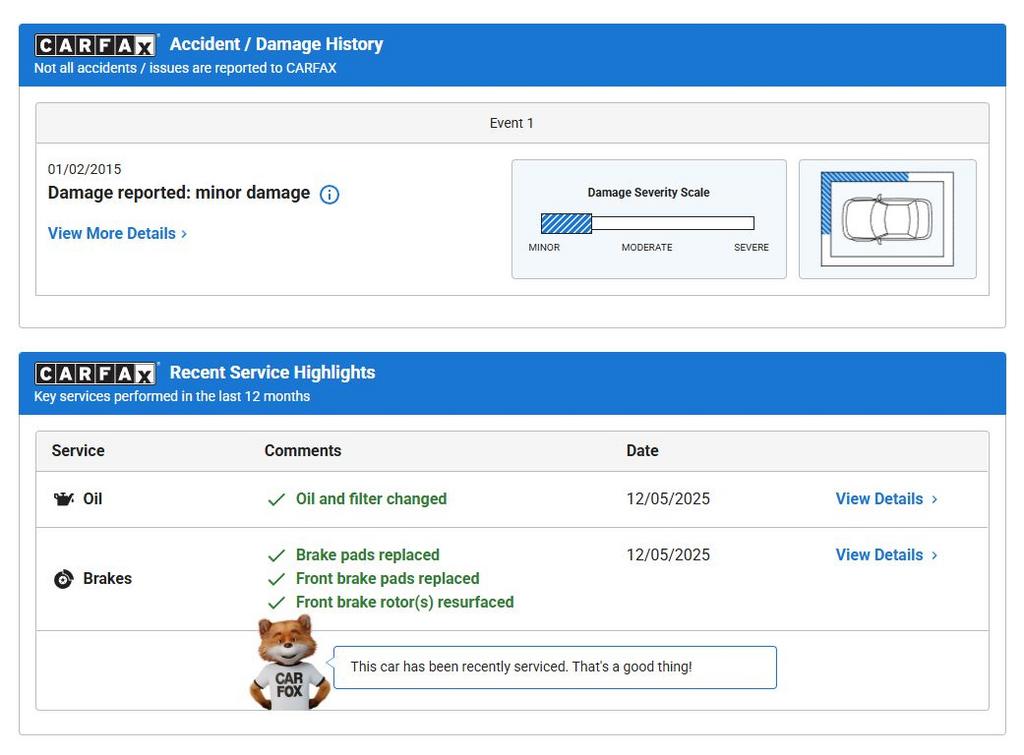The width and height of the screenshot is (1024, 755).
Task: Click the 'Brake pads replaced' comment
Action: pyautogui.click(x=367, y=555)
